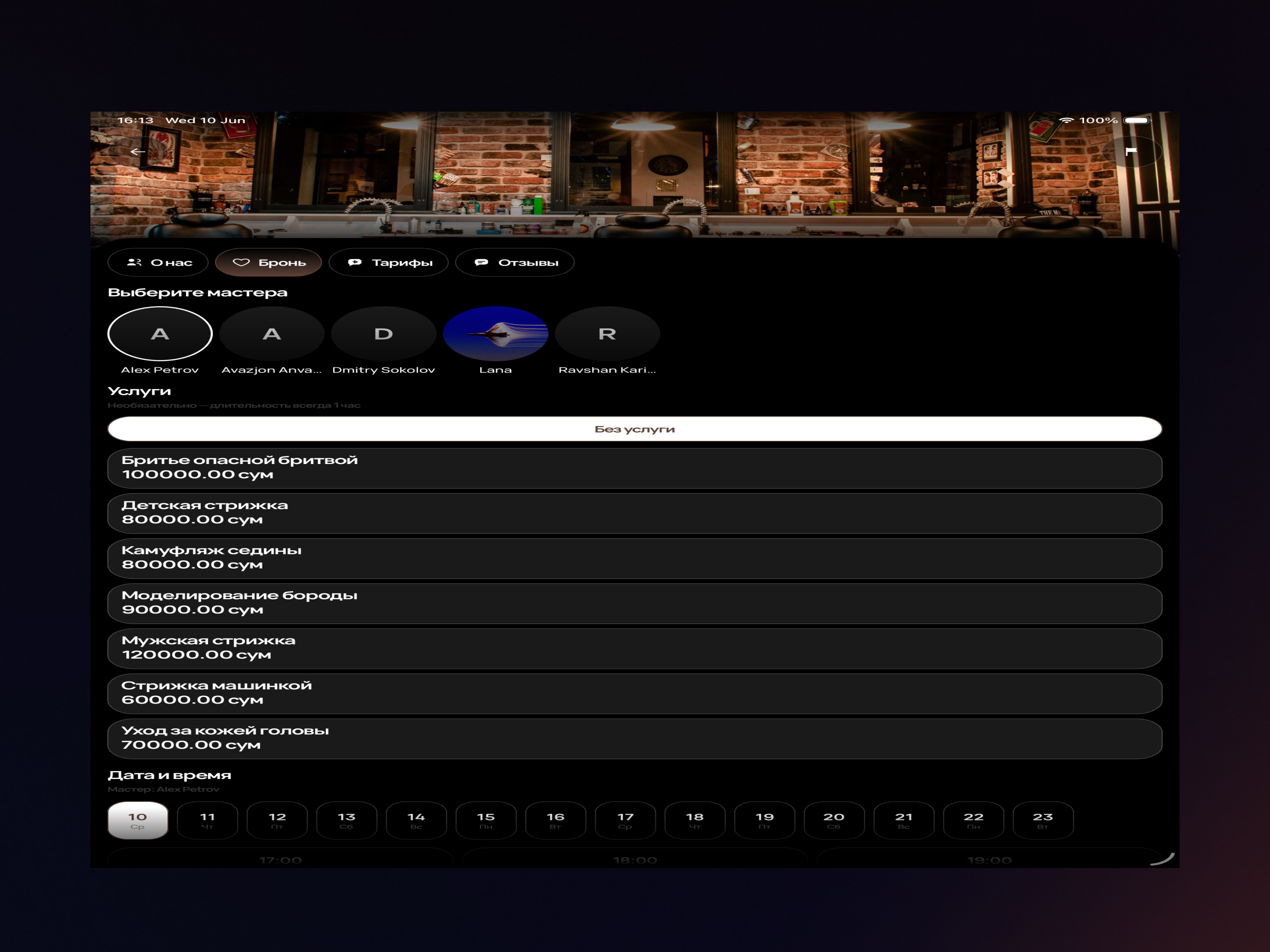Viewport: 1270px width, 952px height.
Task: Tap the Wi-Fi status icon
Action: [1066, 120]
